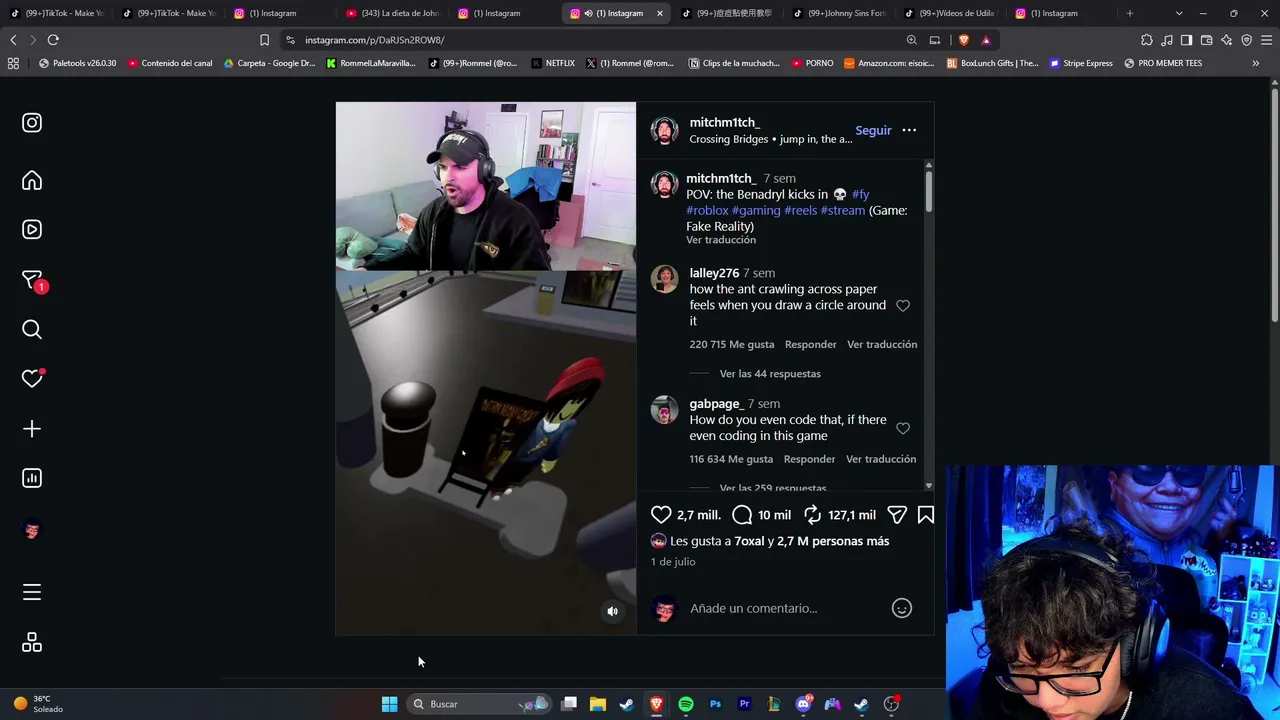The height and width of the screenshot is (720, 1280).
Task: Mute the reel with the speaker button
Action: click(613, 611)
